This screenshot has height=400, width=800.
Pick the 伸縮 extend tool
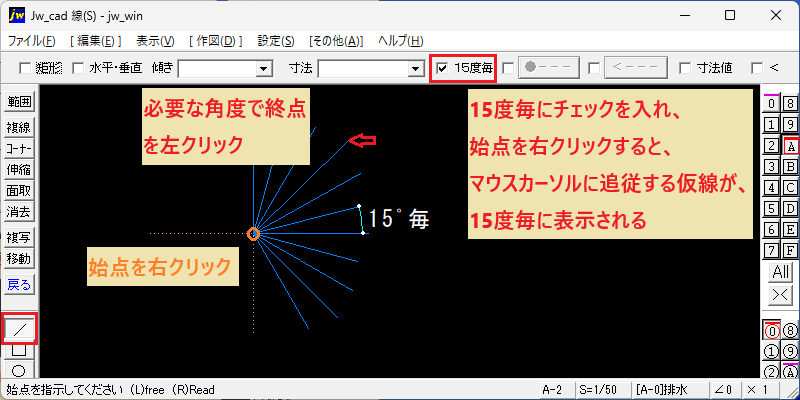click(19, 170)
